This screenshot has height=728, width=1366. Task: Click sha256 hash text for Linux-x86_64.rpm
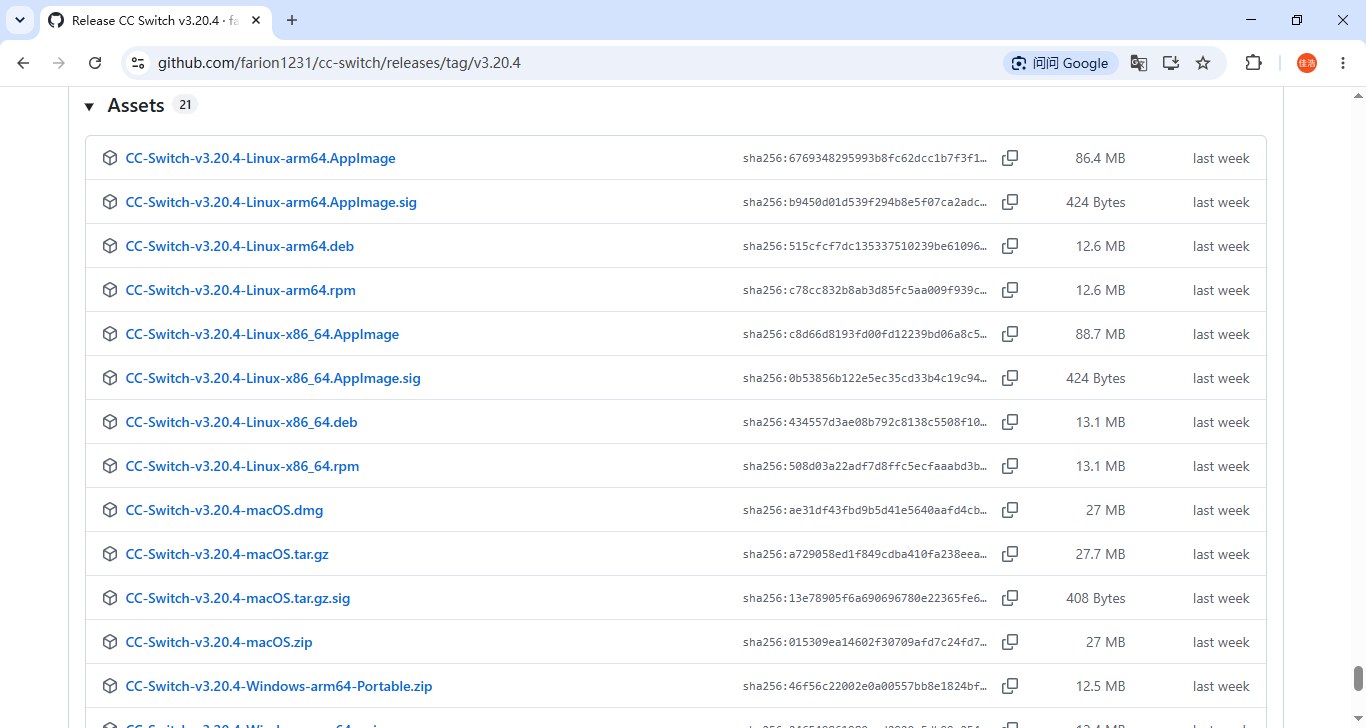(865, 466)
